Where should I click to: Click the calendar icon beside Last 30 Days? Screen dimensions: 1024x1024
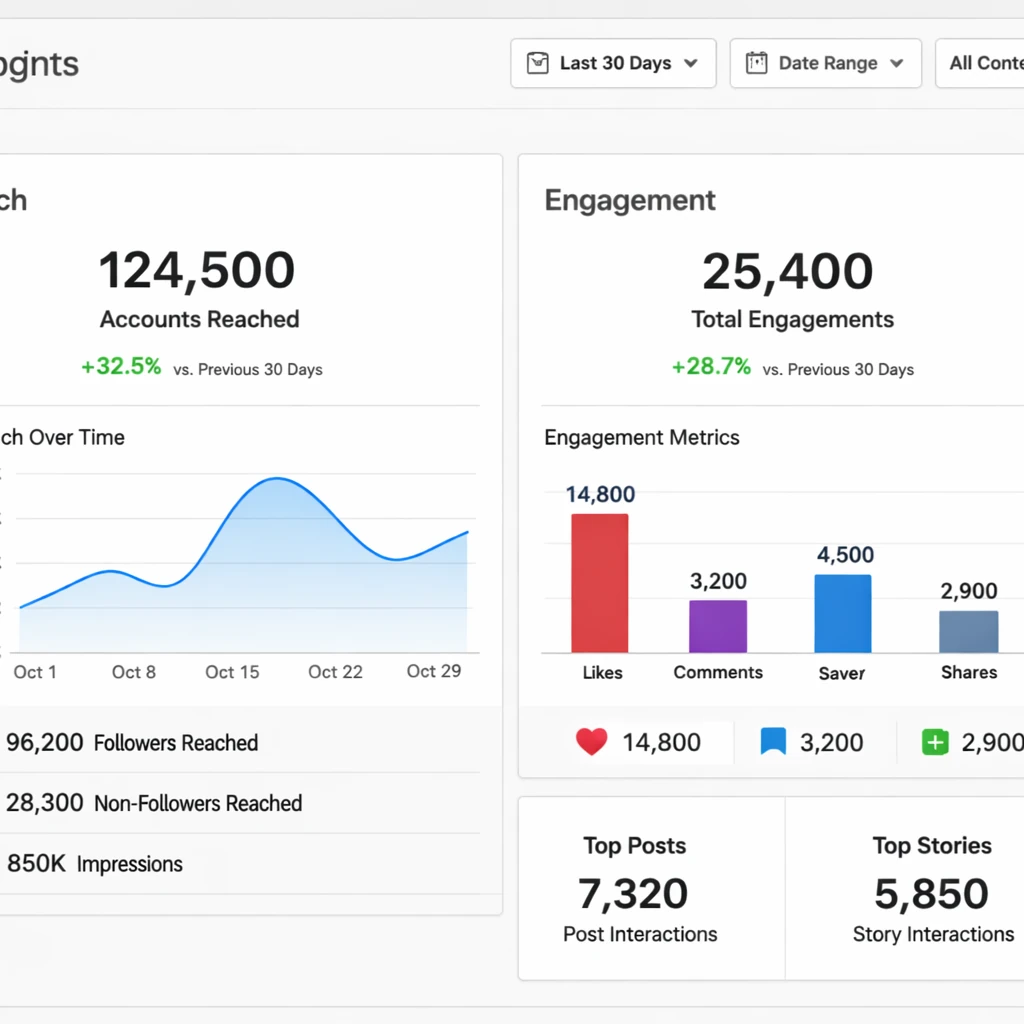click(x=537, y=63)
